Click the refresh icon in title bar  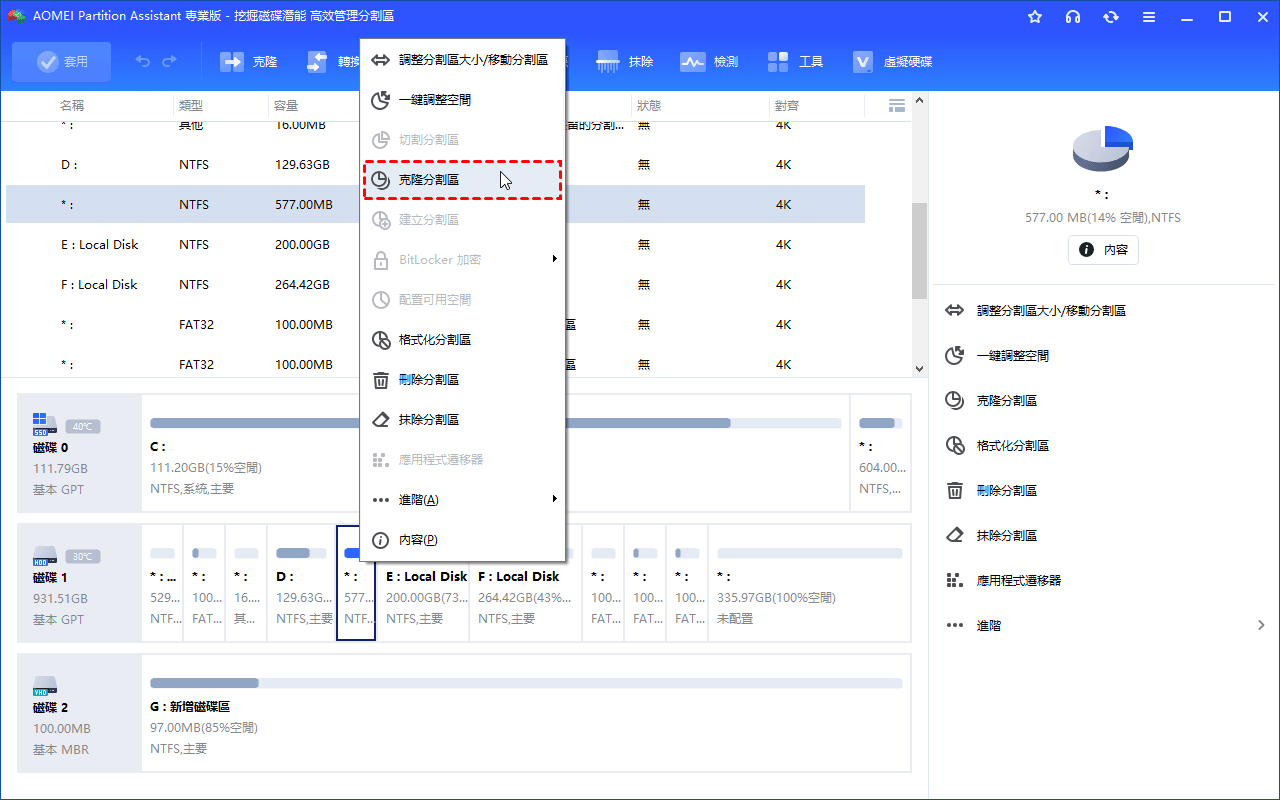pyautogui.click(x=1111, y=17)
